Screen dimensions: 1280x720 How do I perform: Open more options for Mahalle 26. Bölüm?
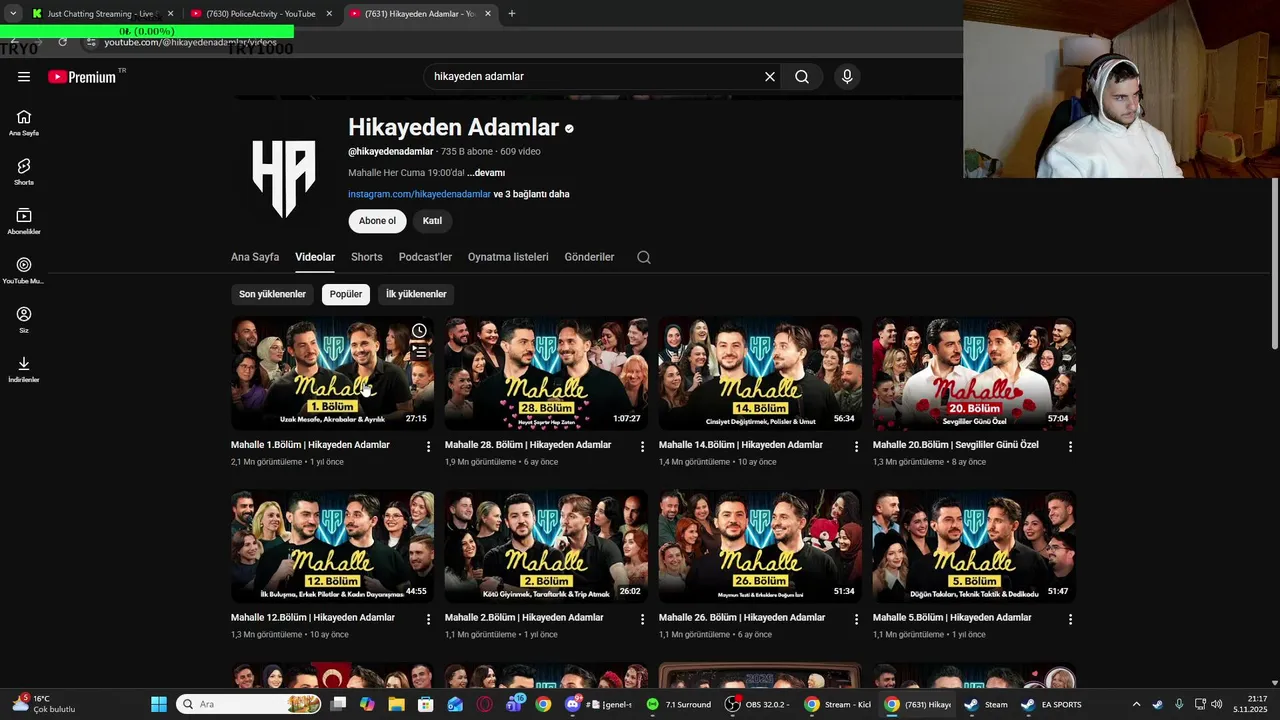(x=856, y=620)
